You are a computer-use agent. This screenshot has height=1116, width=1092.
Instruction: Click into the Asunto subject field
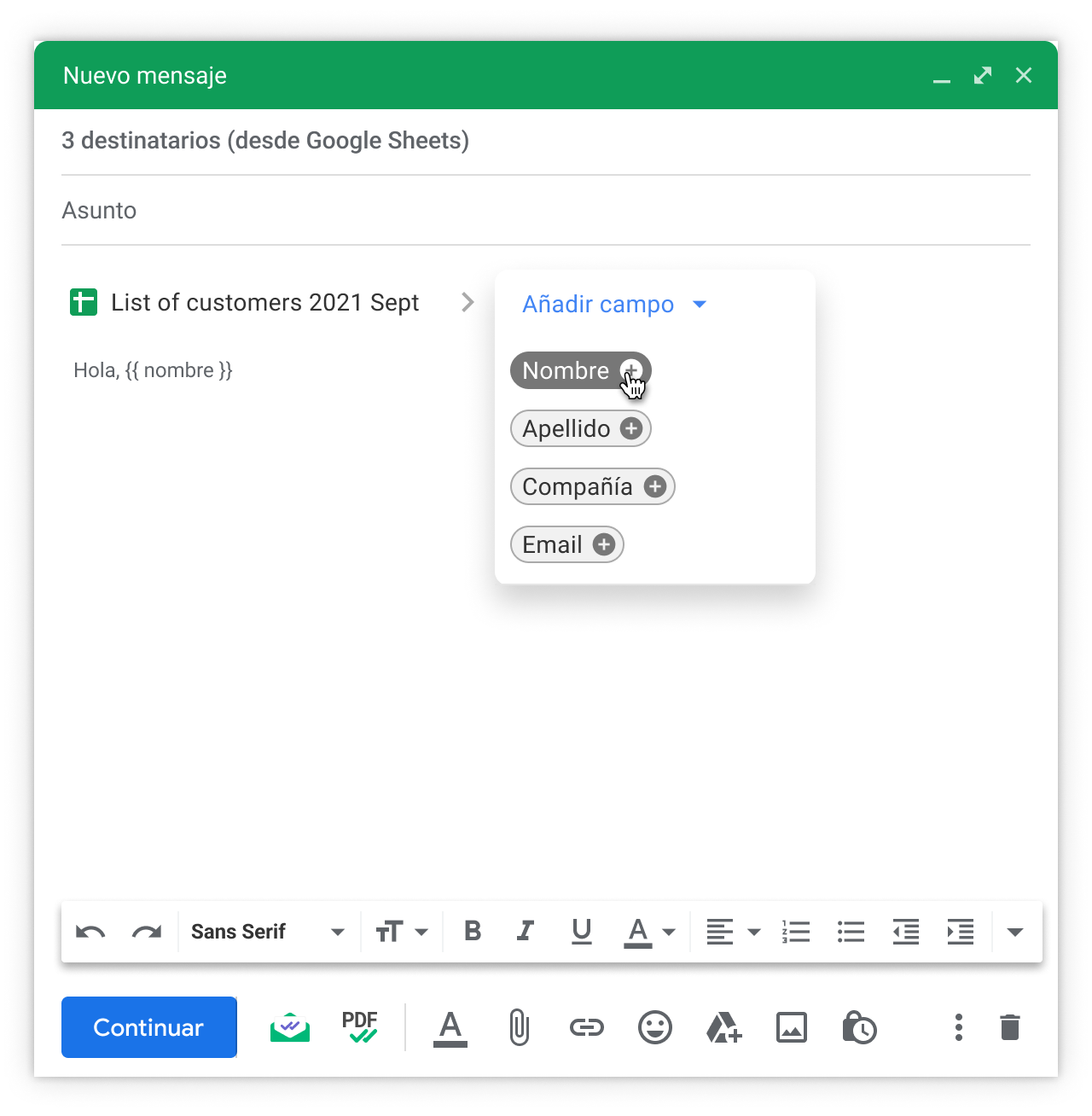(546, 211)
